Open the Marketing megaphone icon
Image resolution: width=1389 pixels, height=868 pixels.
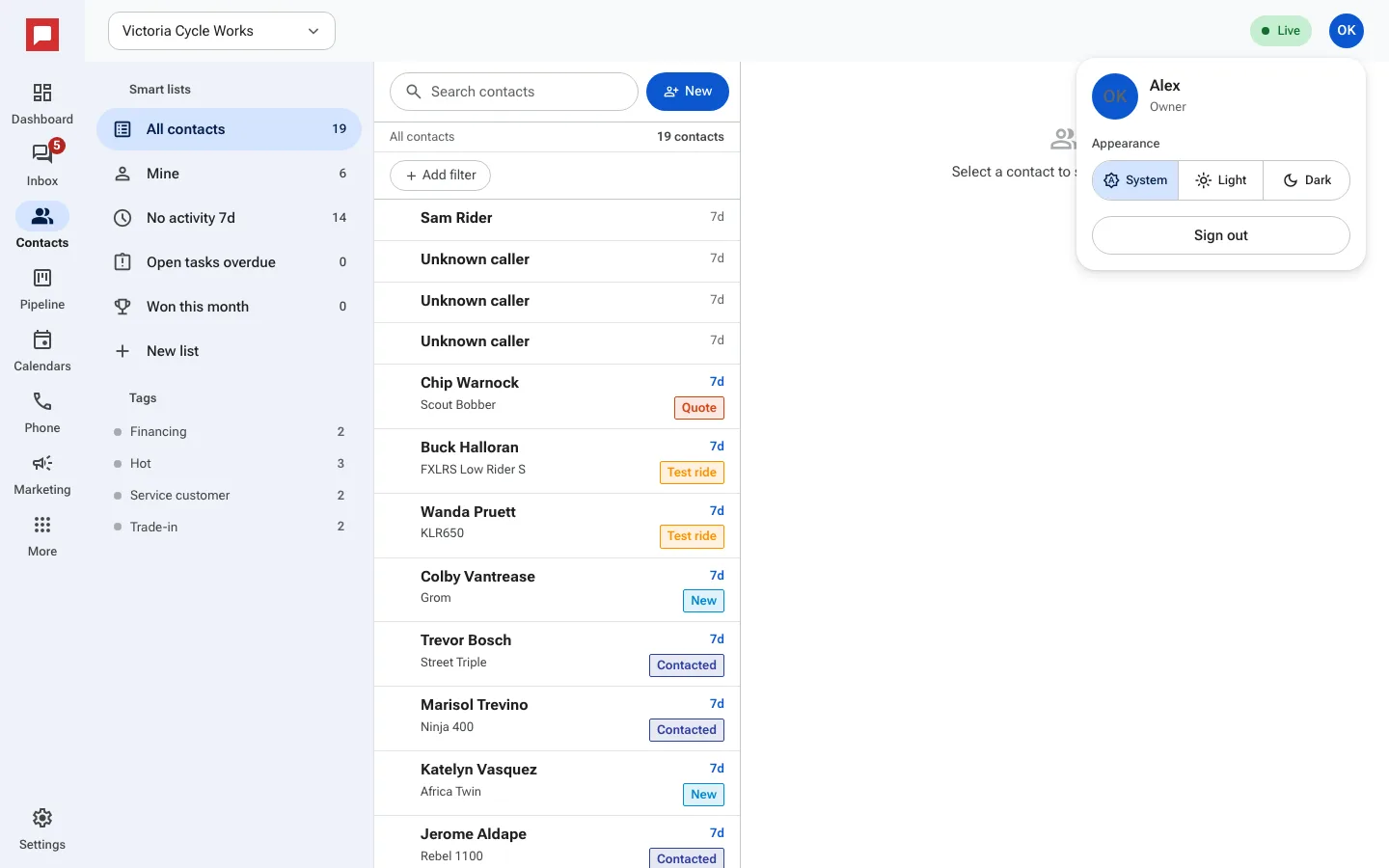pos(42,463)
